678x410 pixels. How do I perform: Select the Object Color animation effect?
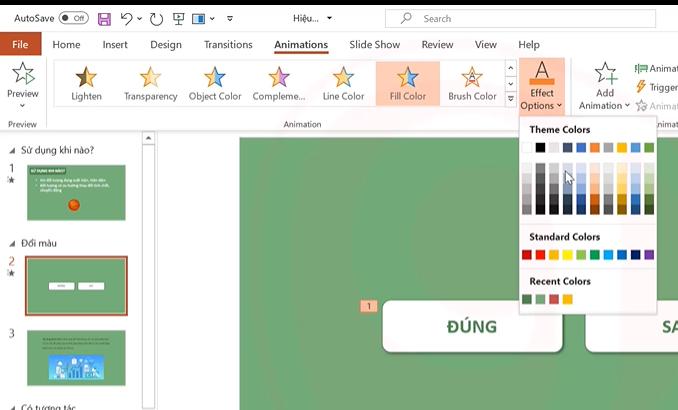pyautogui.click(x=214, y=83)
